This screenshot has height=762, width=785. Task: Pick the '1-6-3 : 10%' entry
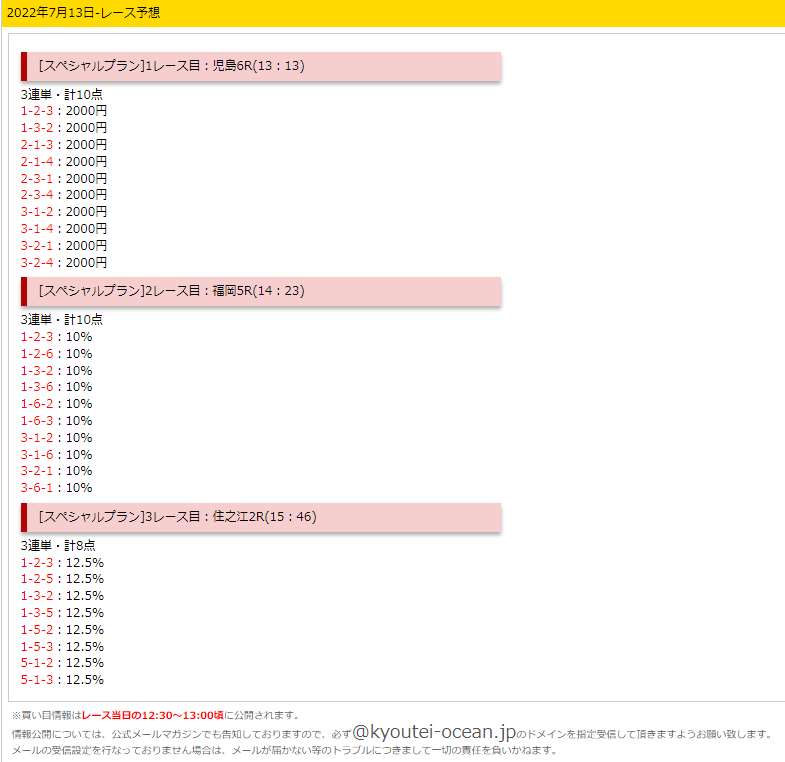(57, 421)
